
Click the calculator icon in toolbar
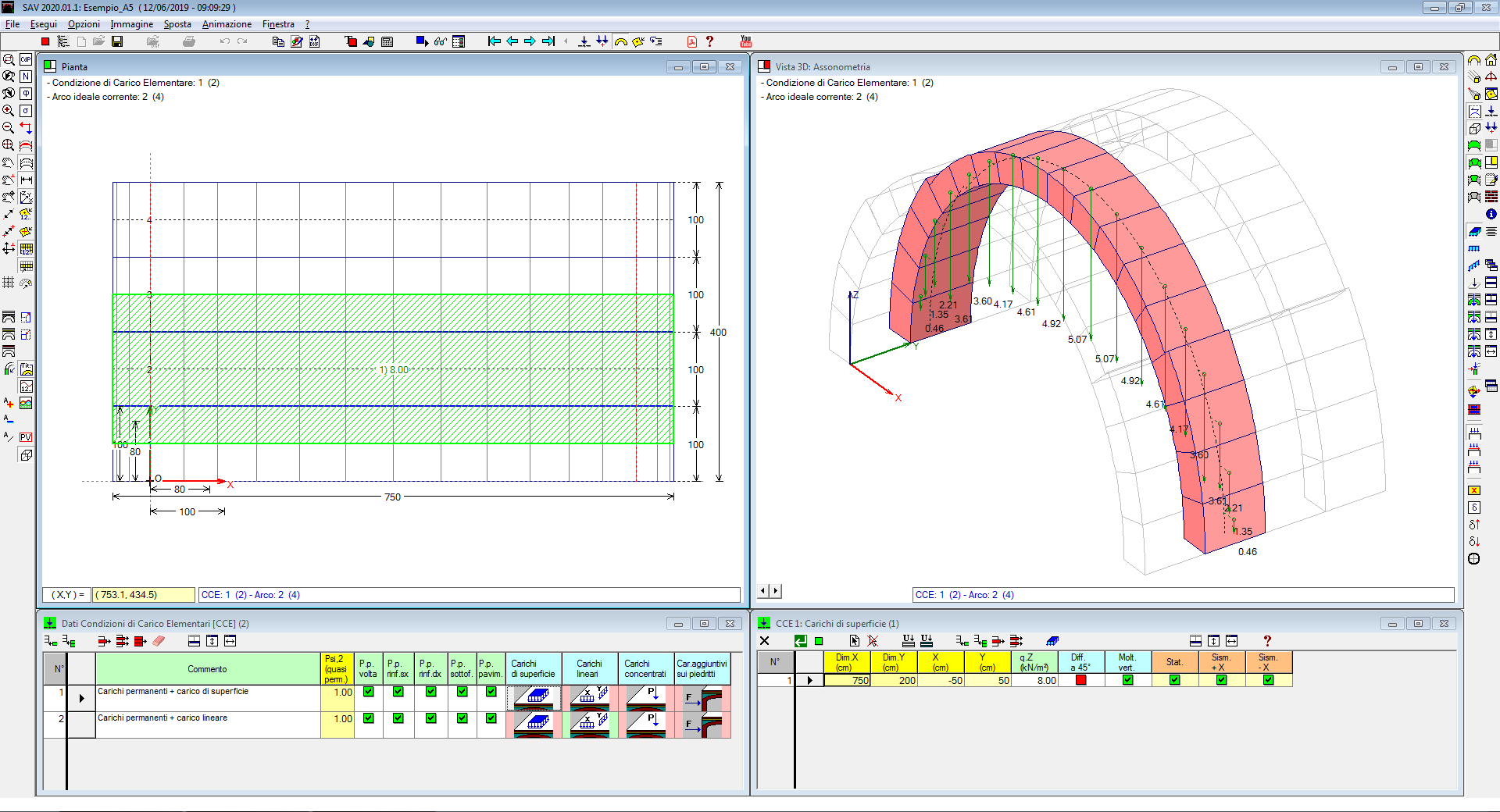pos(387,41)
